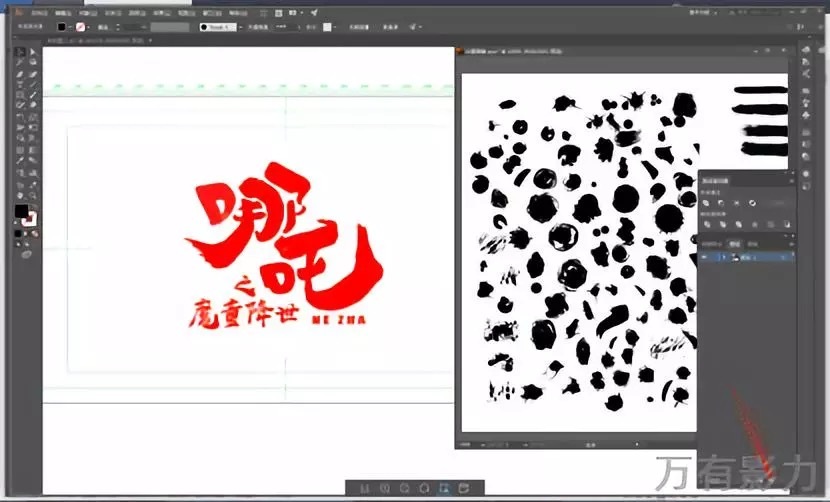Click the fill color box in control bar
This screenshot has width=830, height=502.
[62, 27]
